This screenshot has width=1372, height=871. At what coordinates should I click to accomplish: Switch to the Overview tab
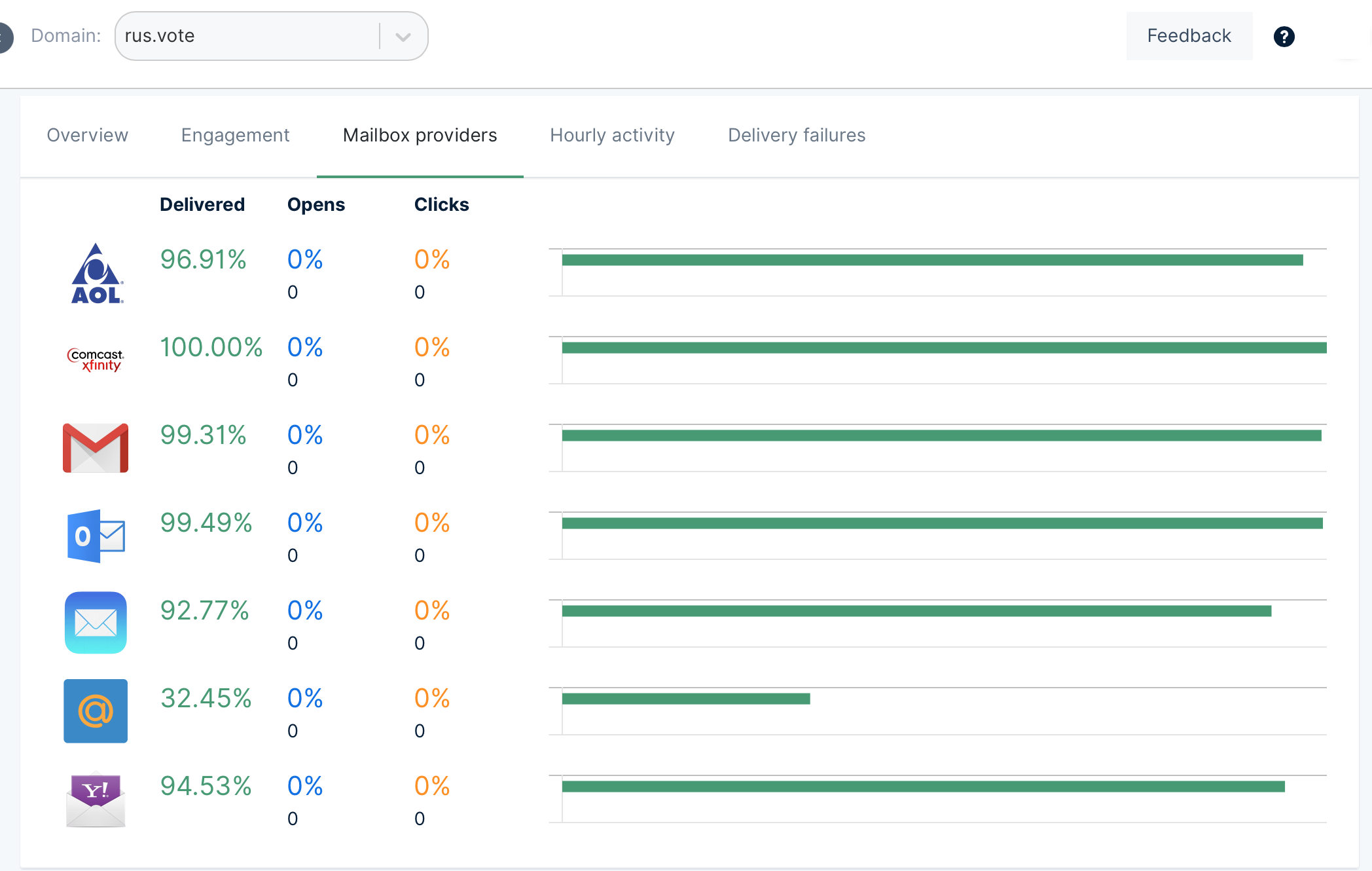click(87, 136)
